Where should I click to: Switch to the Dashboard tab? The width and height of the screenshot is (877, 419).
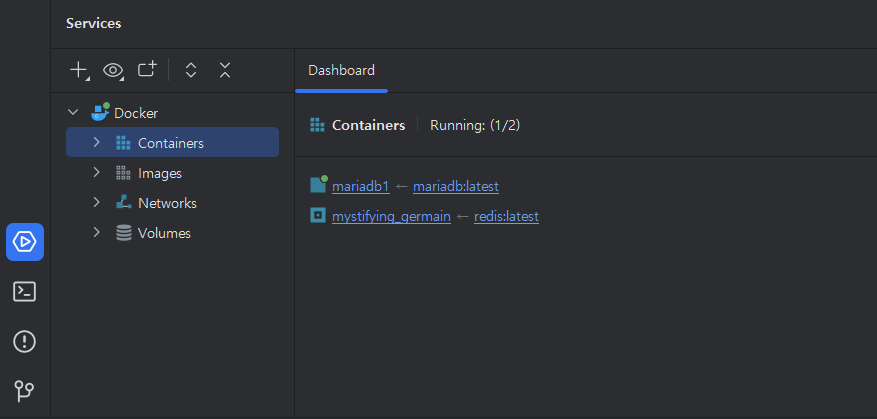[x=341, y=70]
